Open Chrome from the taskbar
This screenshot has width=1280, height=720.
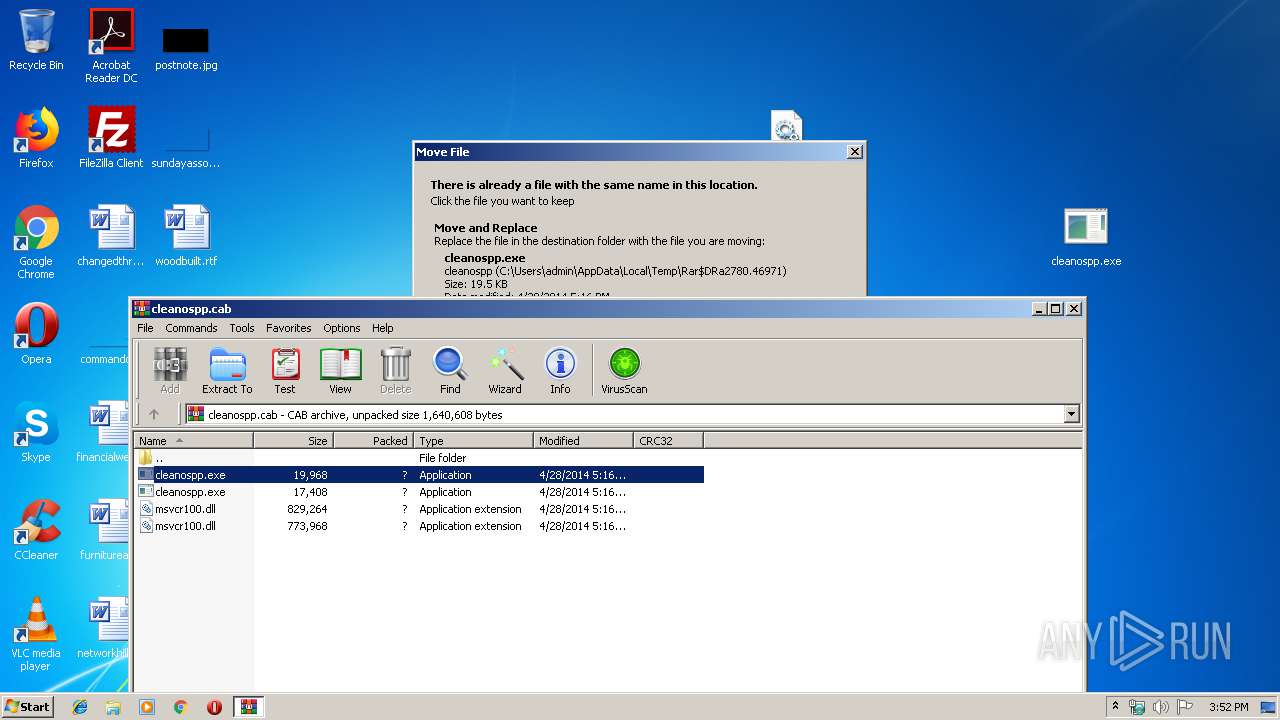point(181,707)
